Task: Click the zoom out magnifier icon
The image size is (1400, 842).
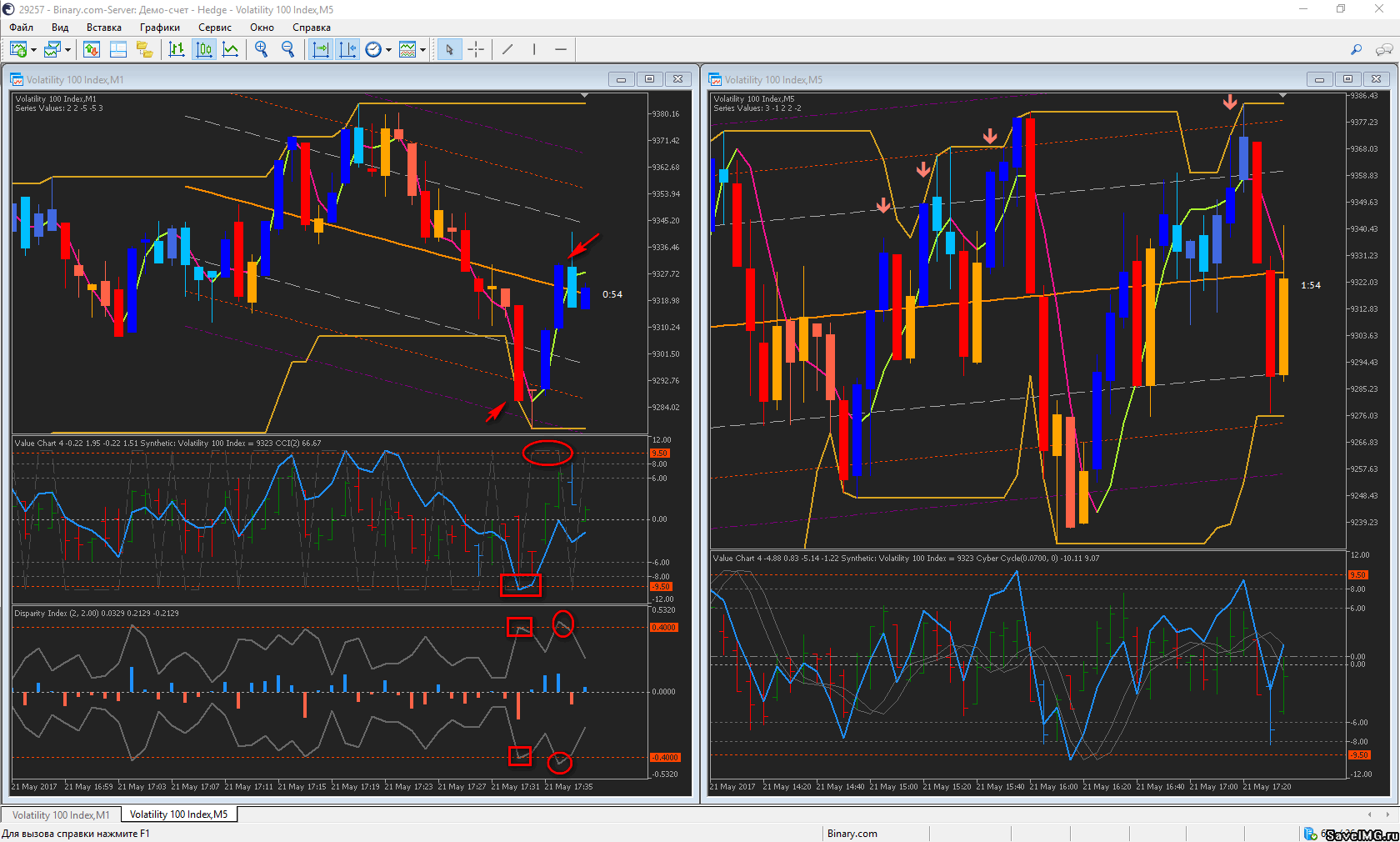Action: [288, 50]
